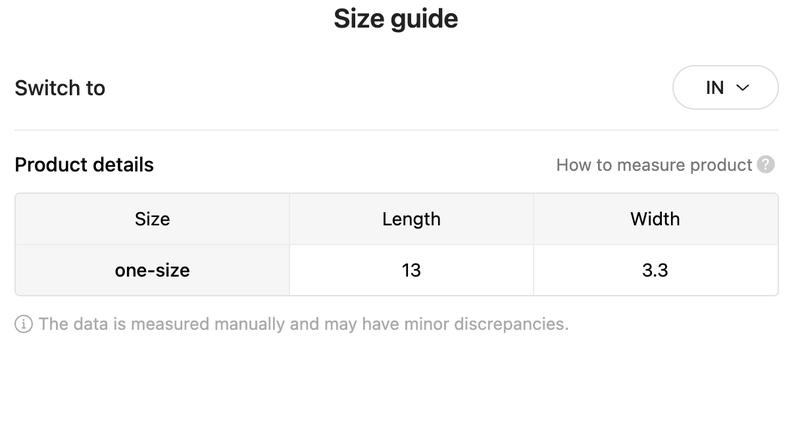Click the word 'details' in section heading
Image resolution: width=800 pixels, height=431 pixels.
tap(123, 165)
